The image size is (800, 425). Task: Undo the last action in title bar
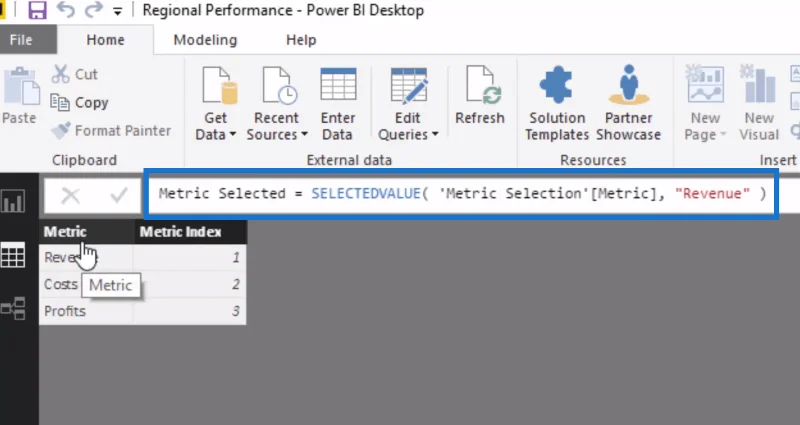click(65, 10)
